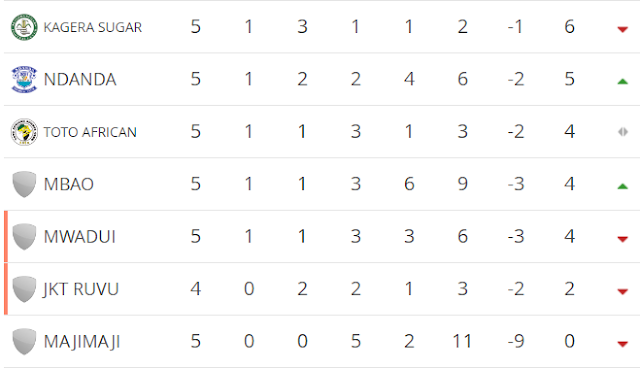Open the KAGERA SUGAR team link
Image resolution: width=640 pixels, height=370 pixels.
[93, 27]
